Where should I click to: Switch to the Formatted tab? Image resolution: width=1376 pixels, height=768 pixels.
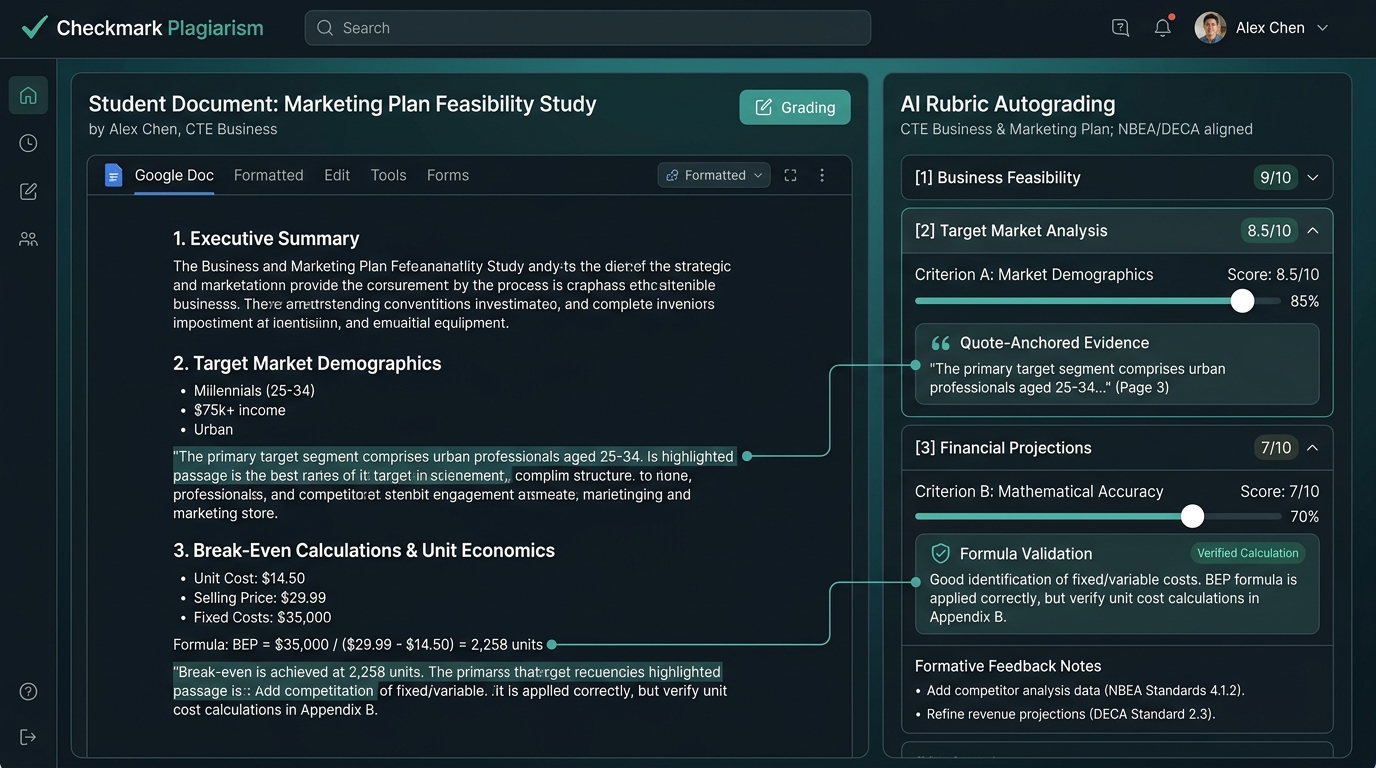268,175
